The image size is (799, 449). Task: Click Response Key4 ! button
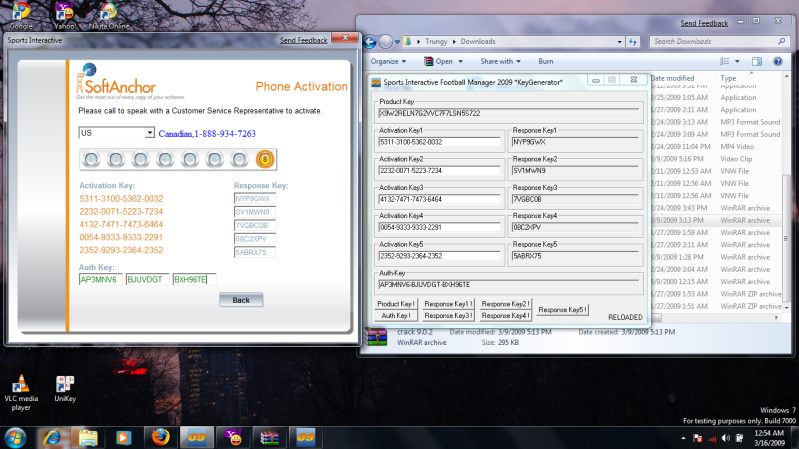505,315
